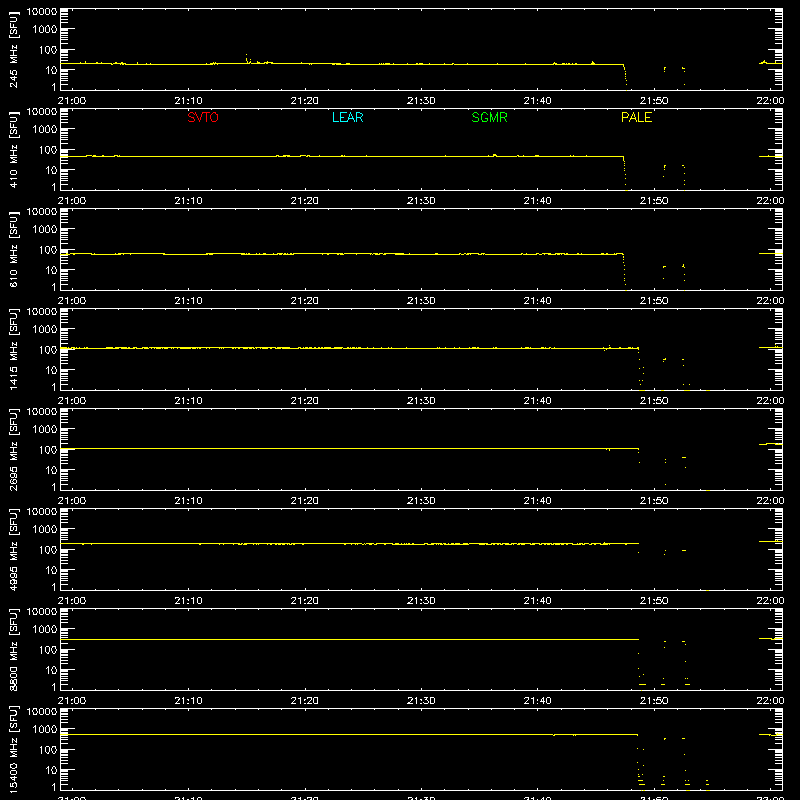Click the 21:10 label under the 1415 MHz plot

tap(188, 401)
